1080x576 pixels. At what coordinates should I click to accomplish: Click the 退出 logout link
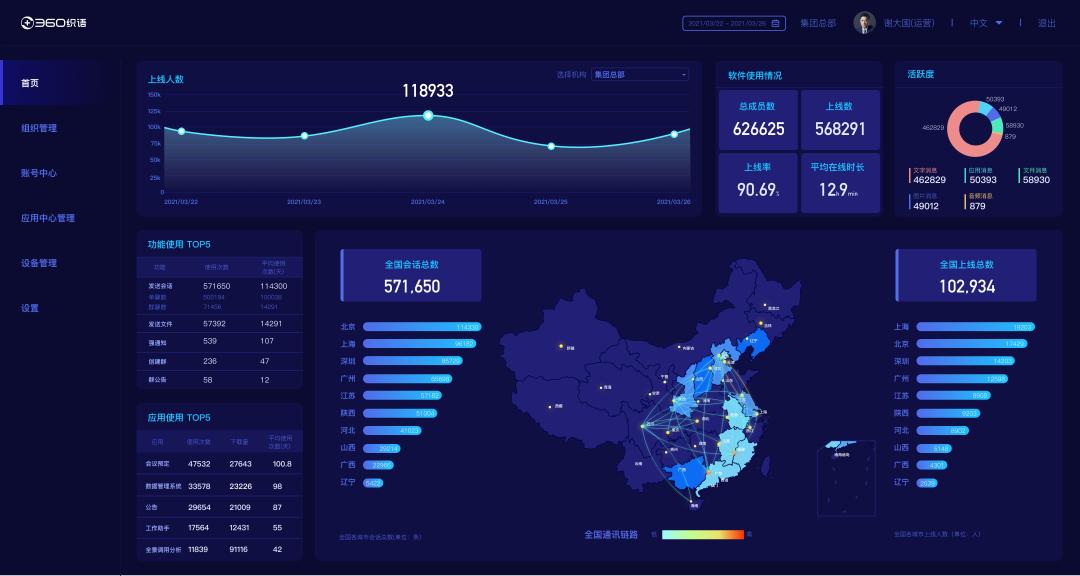click(1049, 22)
